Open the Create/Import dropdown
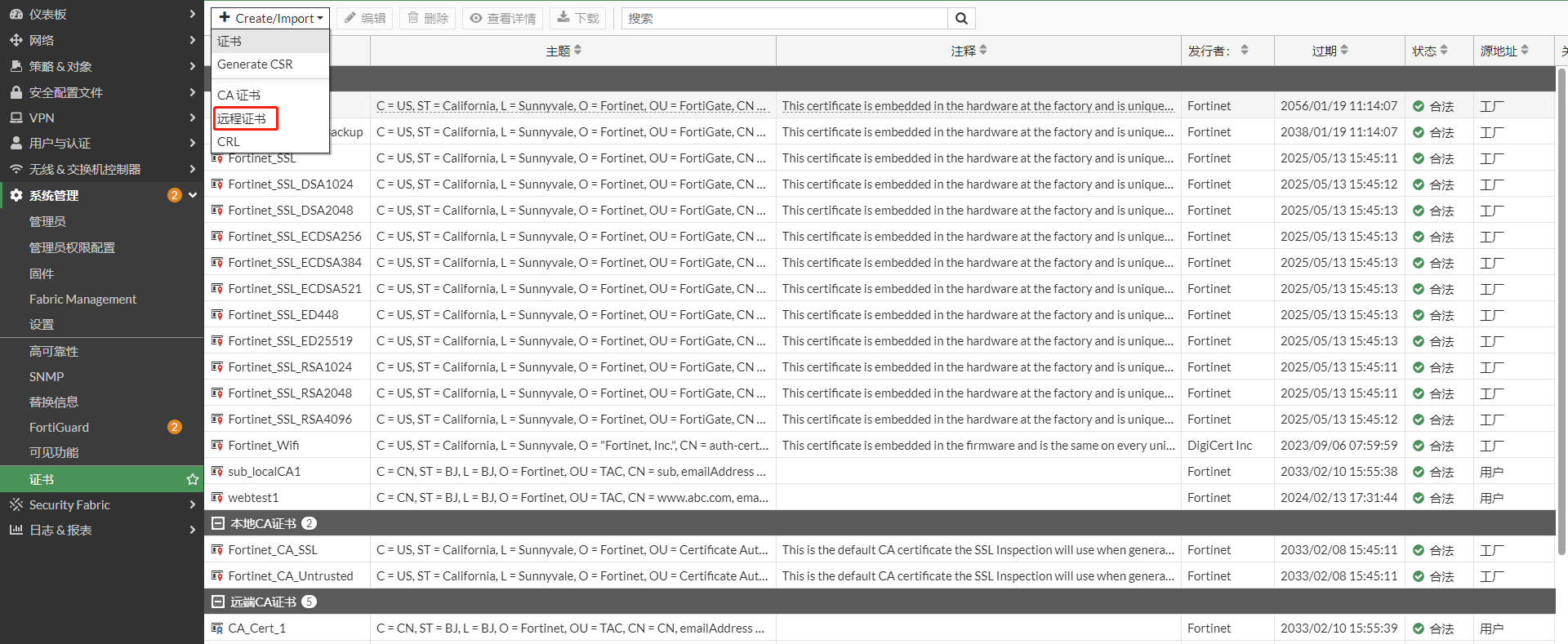 [x=270, y=18]
